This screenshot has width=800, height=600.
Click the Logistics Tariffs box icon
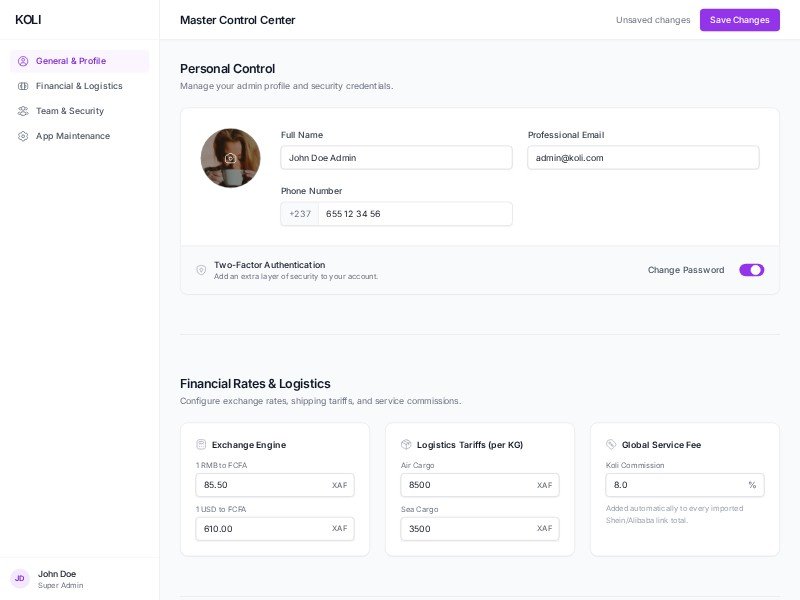click(406, 444)
